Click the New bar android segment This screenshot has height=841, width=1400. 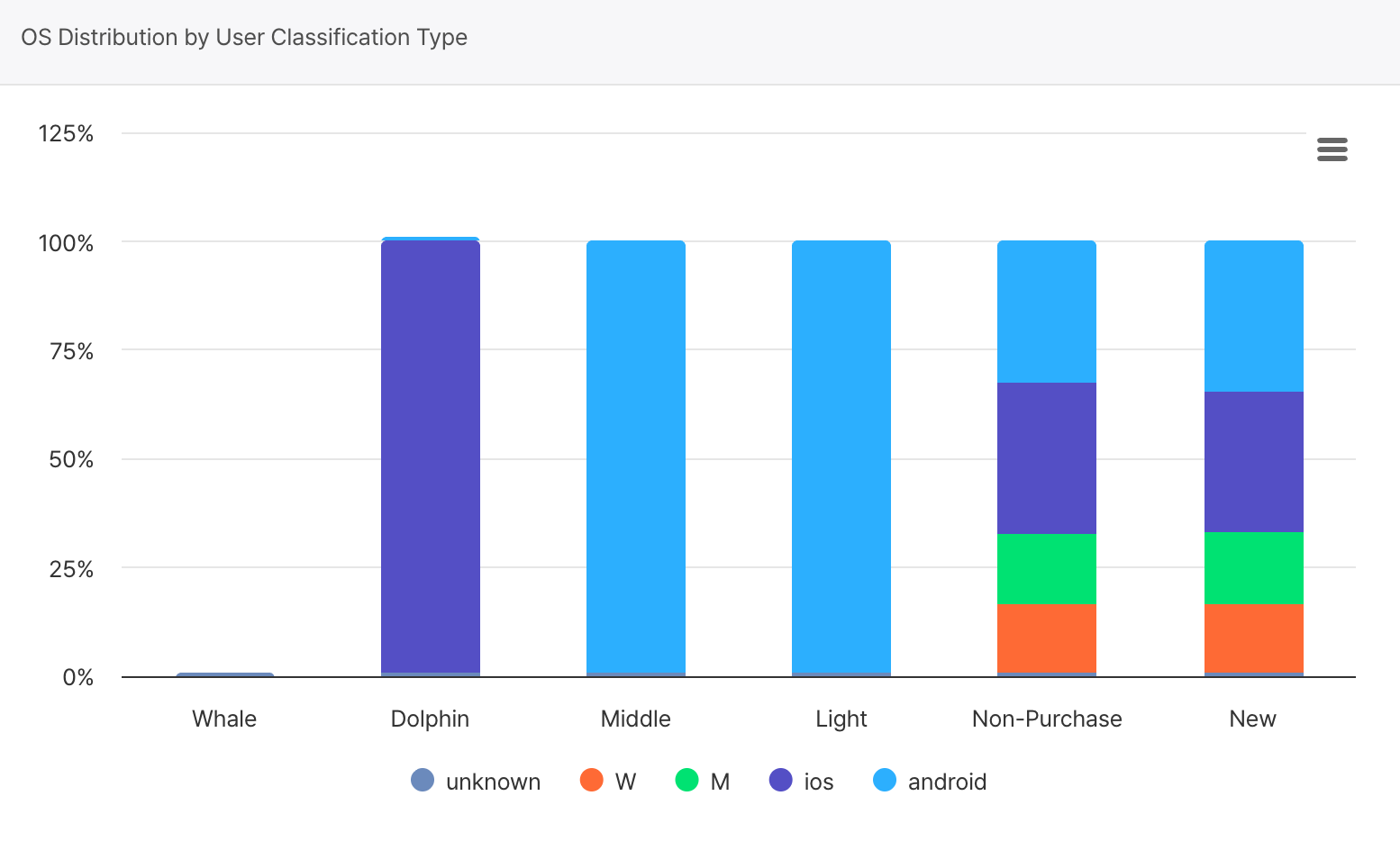(1254, 316)
